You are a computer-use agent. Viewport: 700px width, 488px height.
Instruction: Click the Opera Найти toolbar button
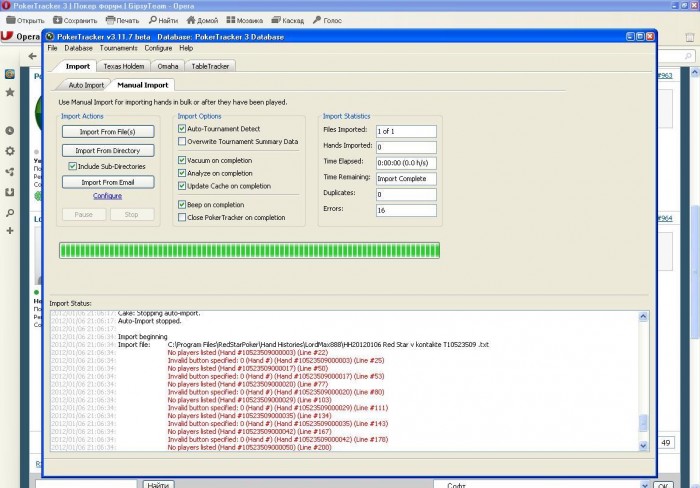click(163, 20)
